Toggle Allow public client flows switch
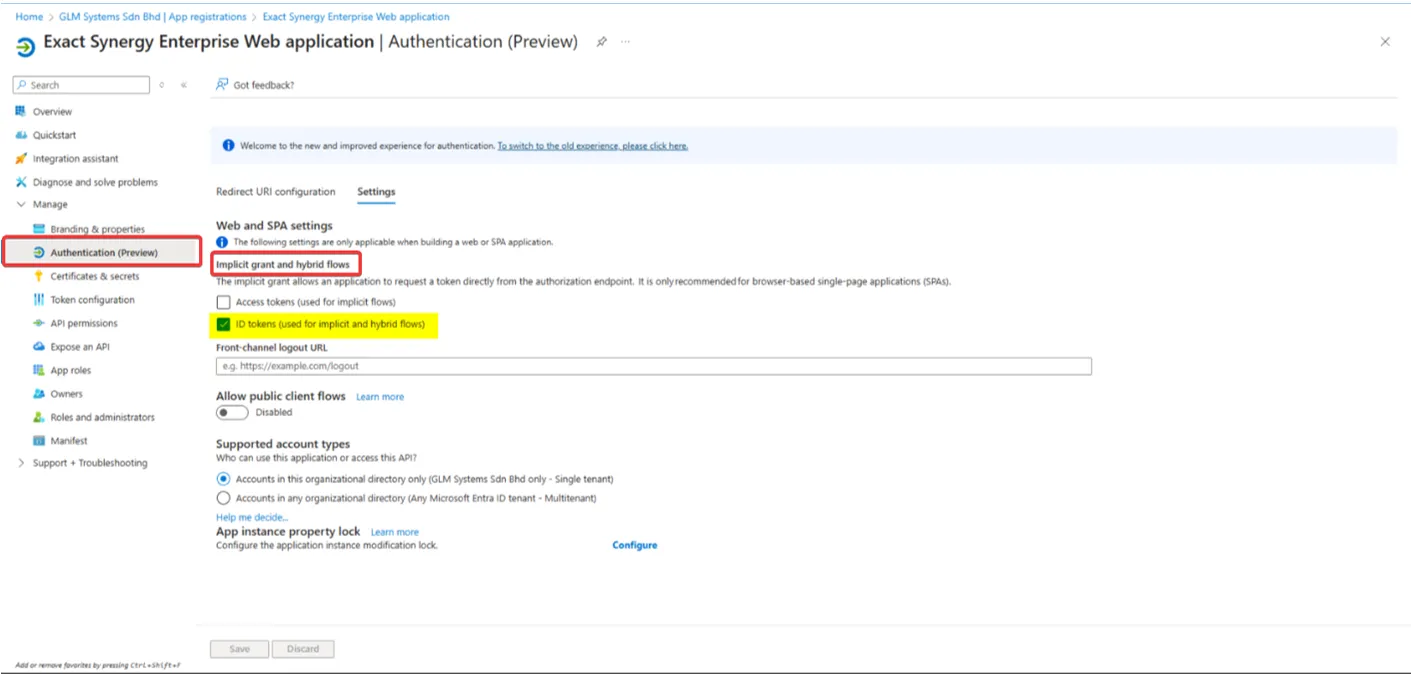This screenshot has height=674, width=1411. [232, 412]
